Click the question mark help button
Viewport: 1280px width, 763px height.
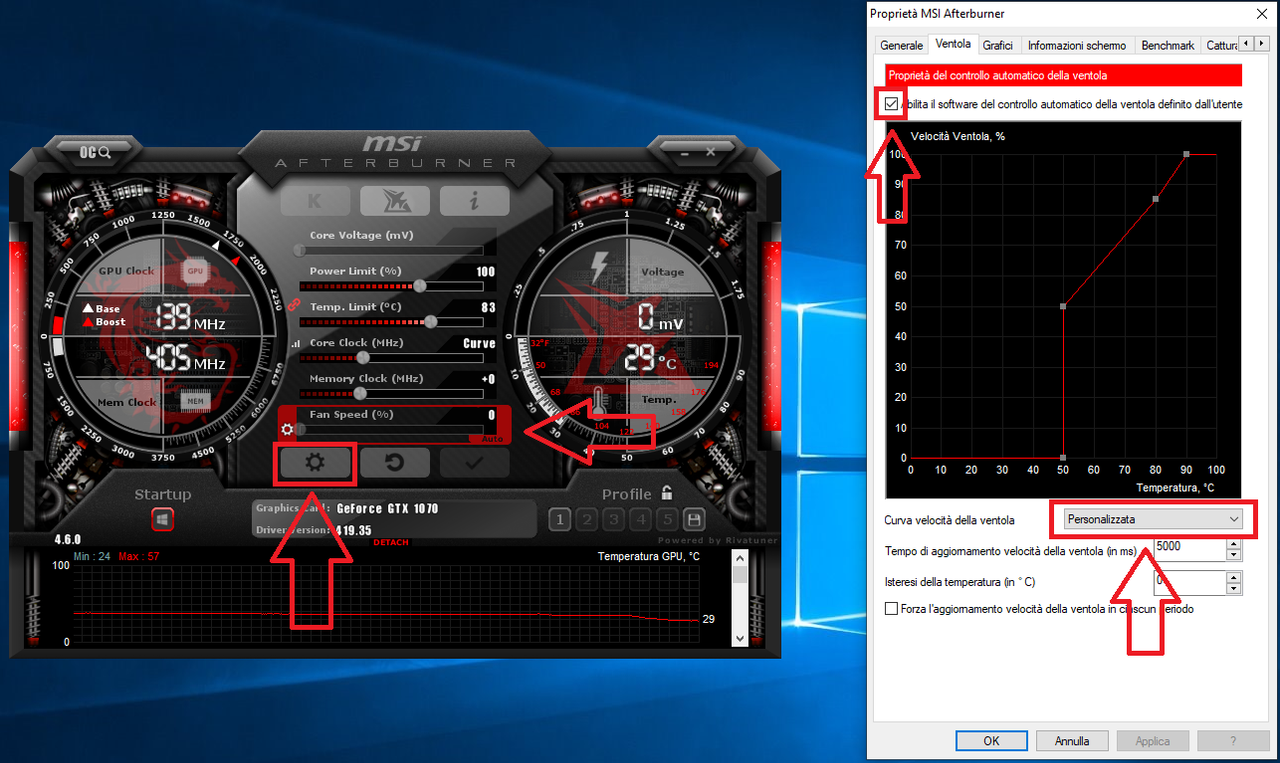coord(1233,741)
